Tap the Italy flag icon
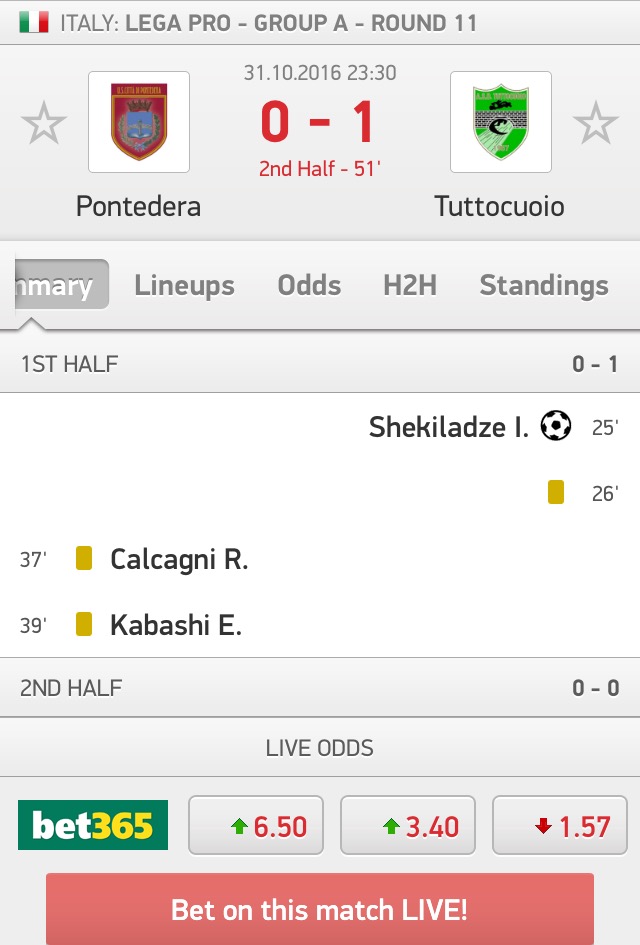640x945 pixels. click(x=33, y=22)
